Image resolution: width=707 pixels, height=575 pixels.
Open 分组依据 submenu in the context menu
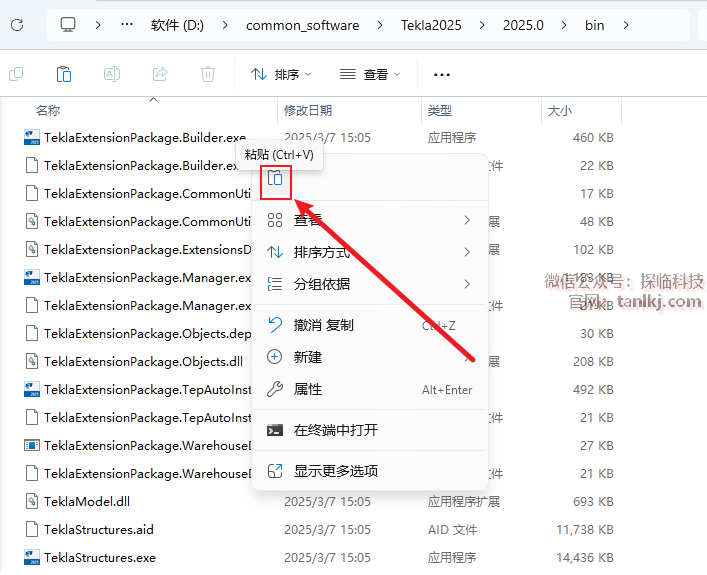[370, 284]
